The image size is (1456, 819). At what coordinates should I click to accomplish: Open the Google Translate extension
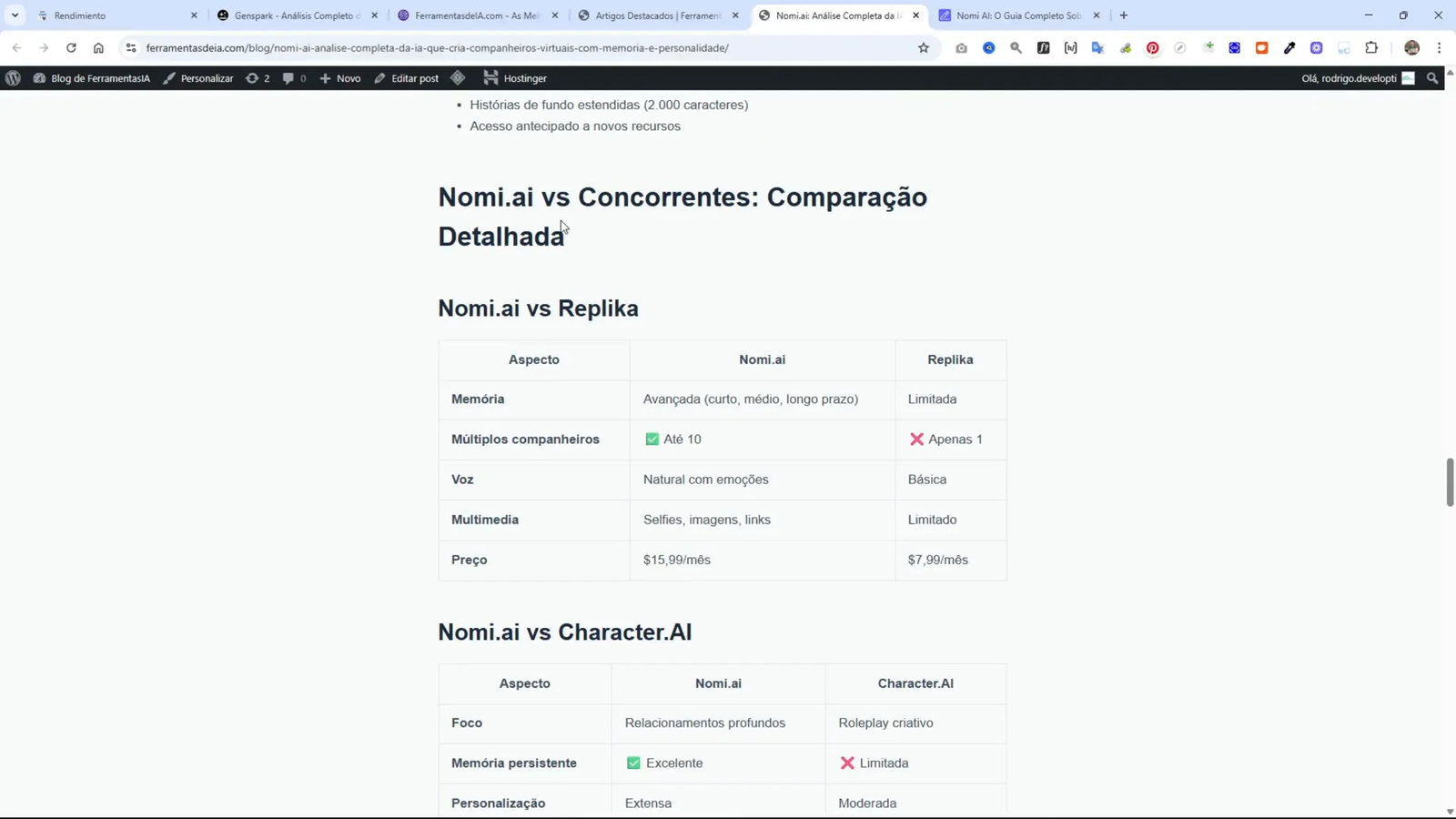click(x=1097, y=47)
